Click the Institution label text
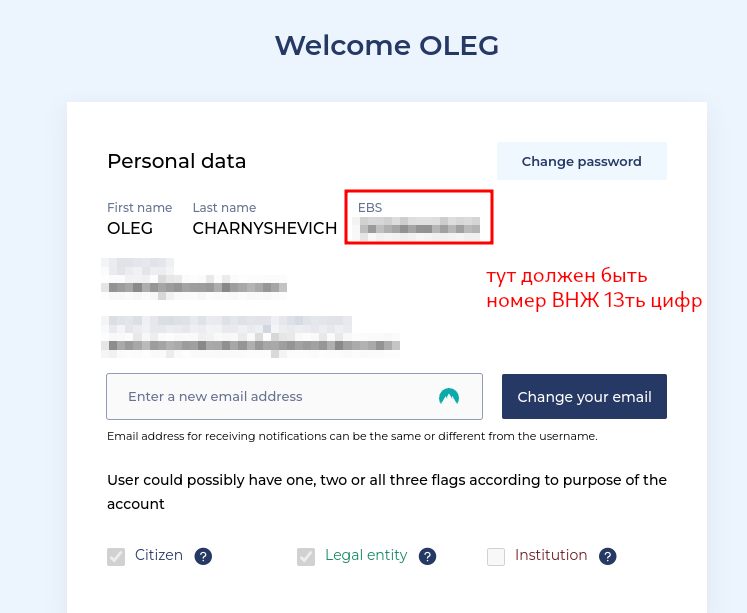 551,555
